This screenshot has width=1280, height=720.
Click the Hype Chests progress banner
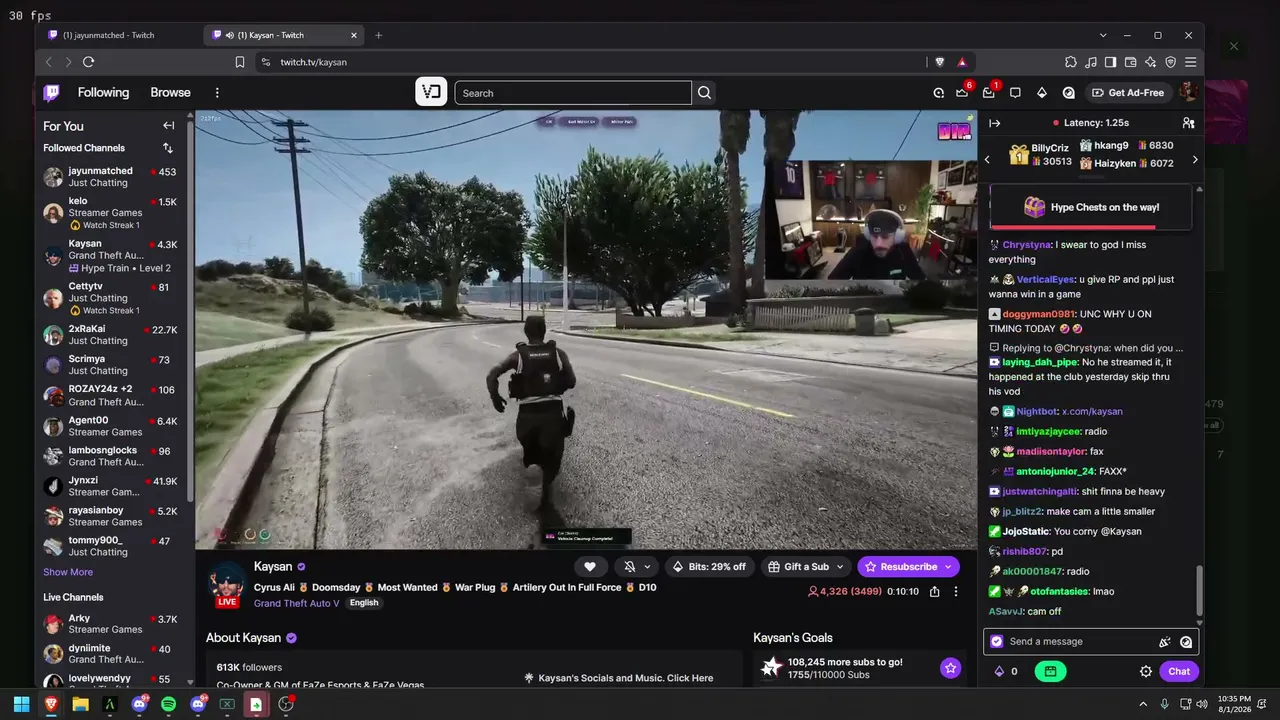point(1090,207)
